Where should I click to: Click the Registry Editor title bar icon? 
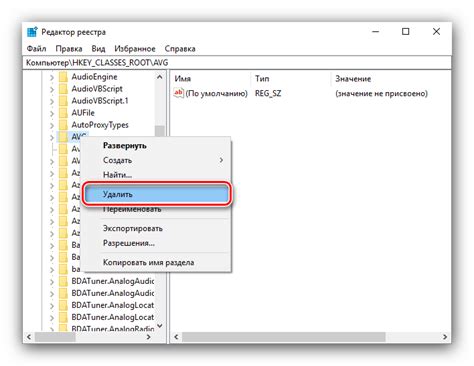pyautogui.click(x=32, y=32)
